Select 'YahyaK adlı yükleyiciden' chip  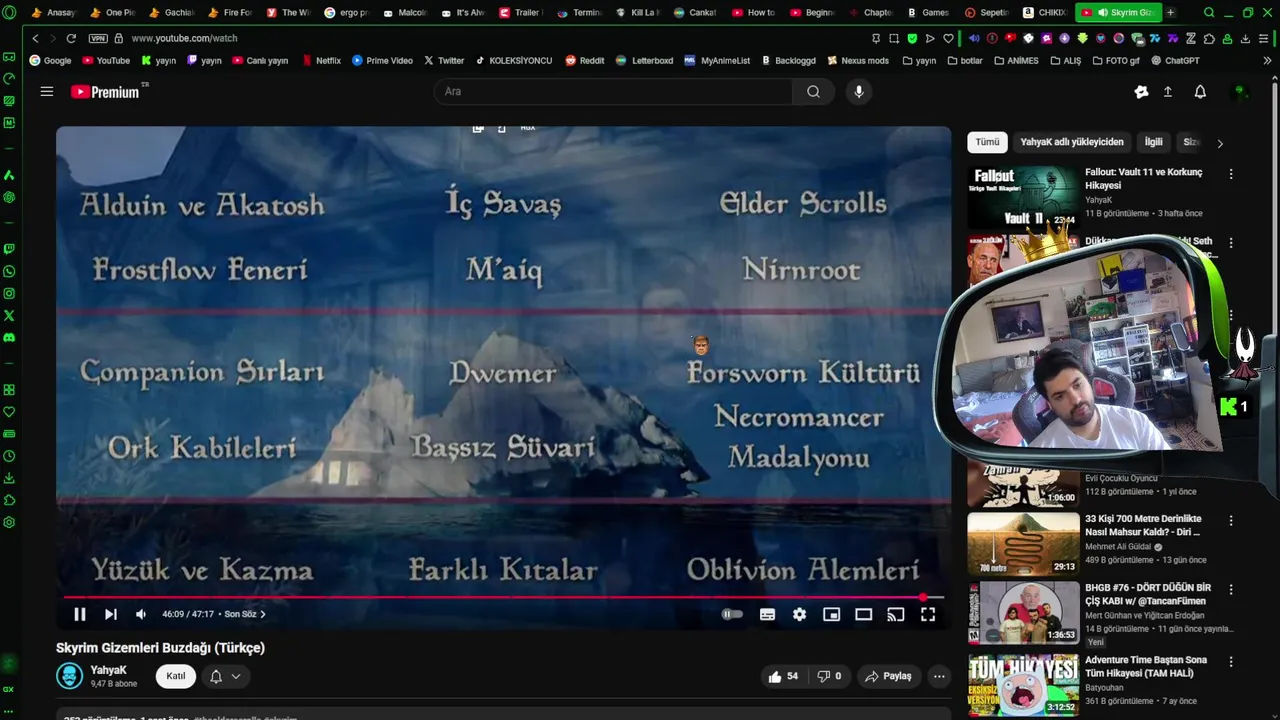[1072, 142]
